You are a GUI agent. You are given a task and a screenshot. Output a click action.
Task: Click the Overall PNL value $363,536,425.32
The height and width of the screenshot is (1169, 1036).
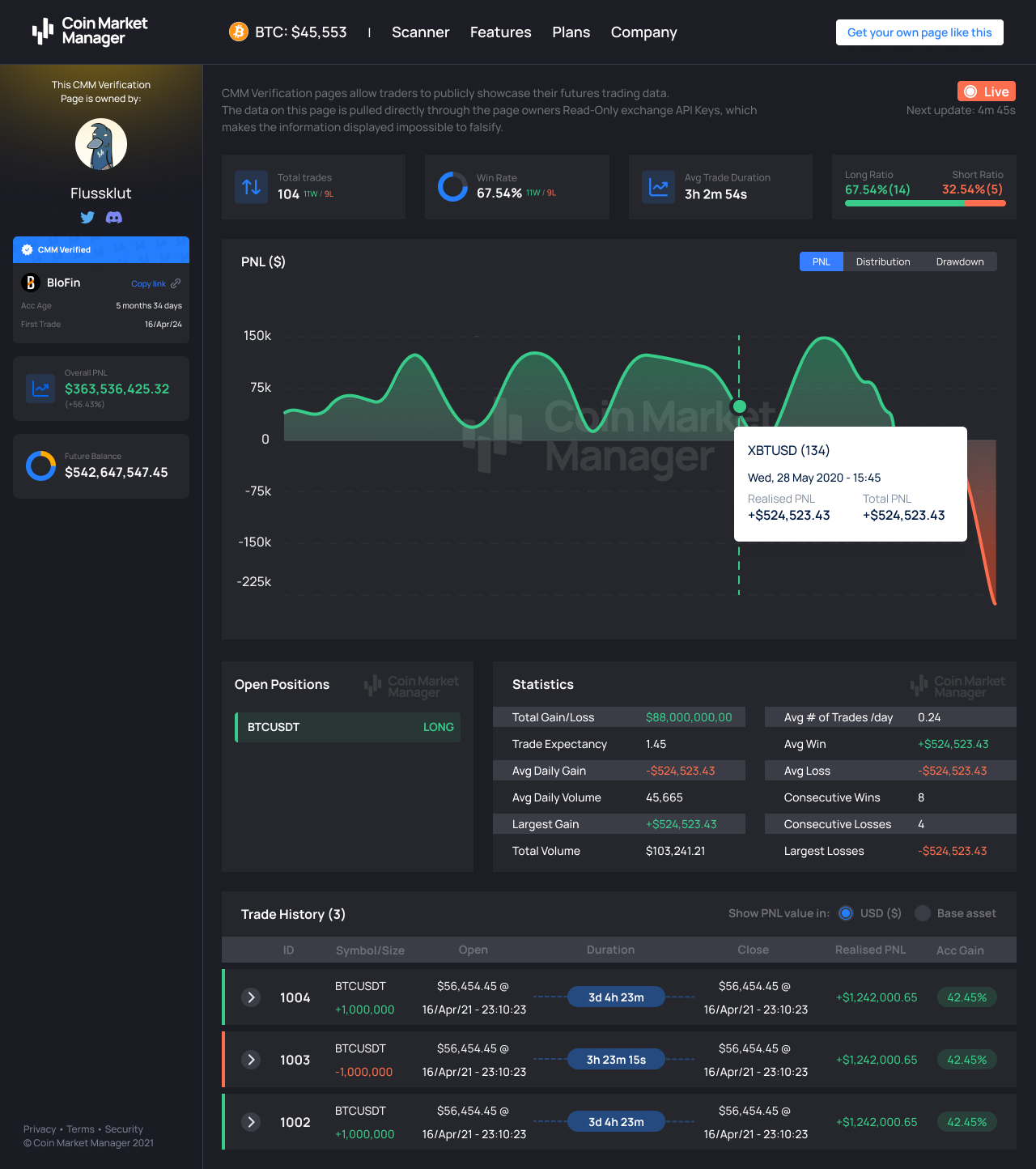coord(117,389)
